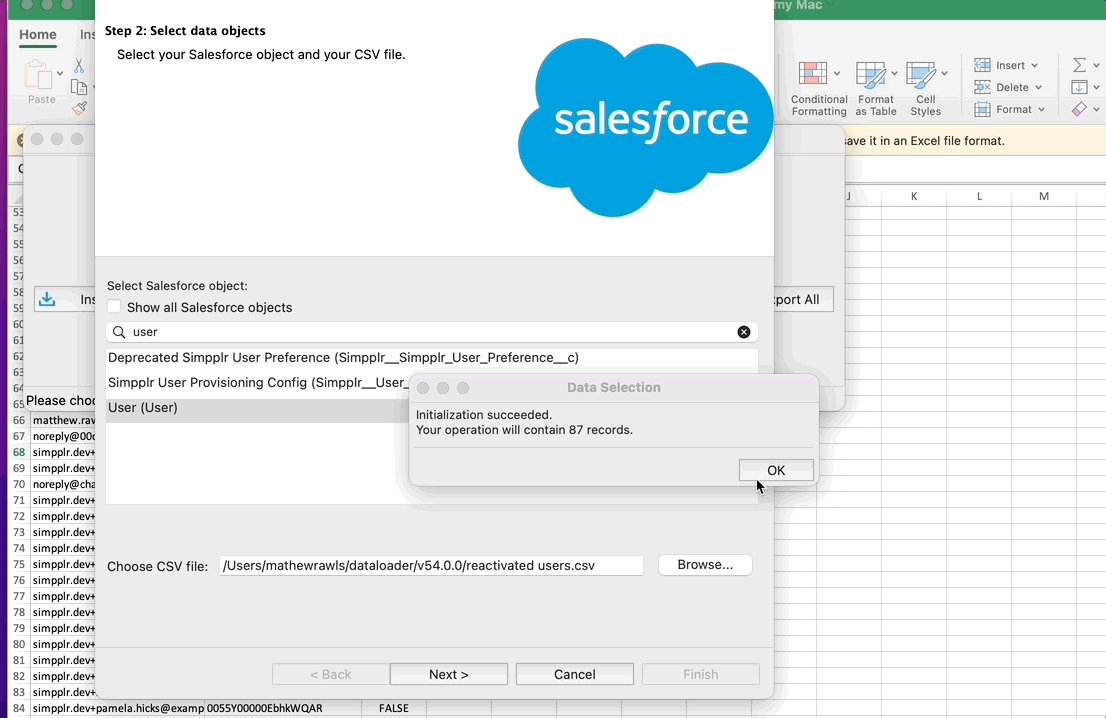Click the Insert cells icon in Excel
This screenshot has width=1106, height=718.
(x=982, y=65)
